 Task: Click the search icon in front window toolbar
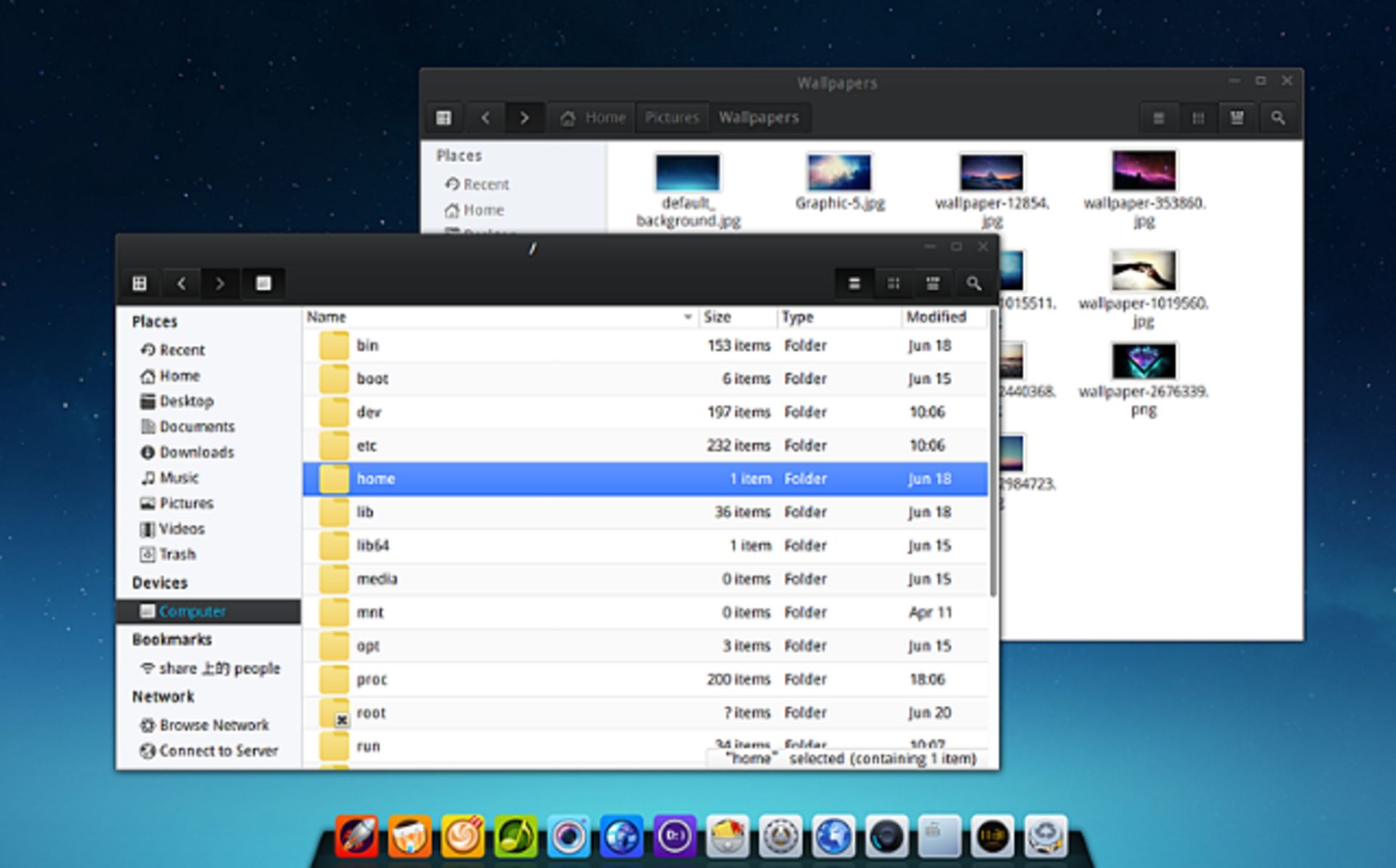973,284
